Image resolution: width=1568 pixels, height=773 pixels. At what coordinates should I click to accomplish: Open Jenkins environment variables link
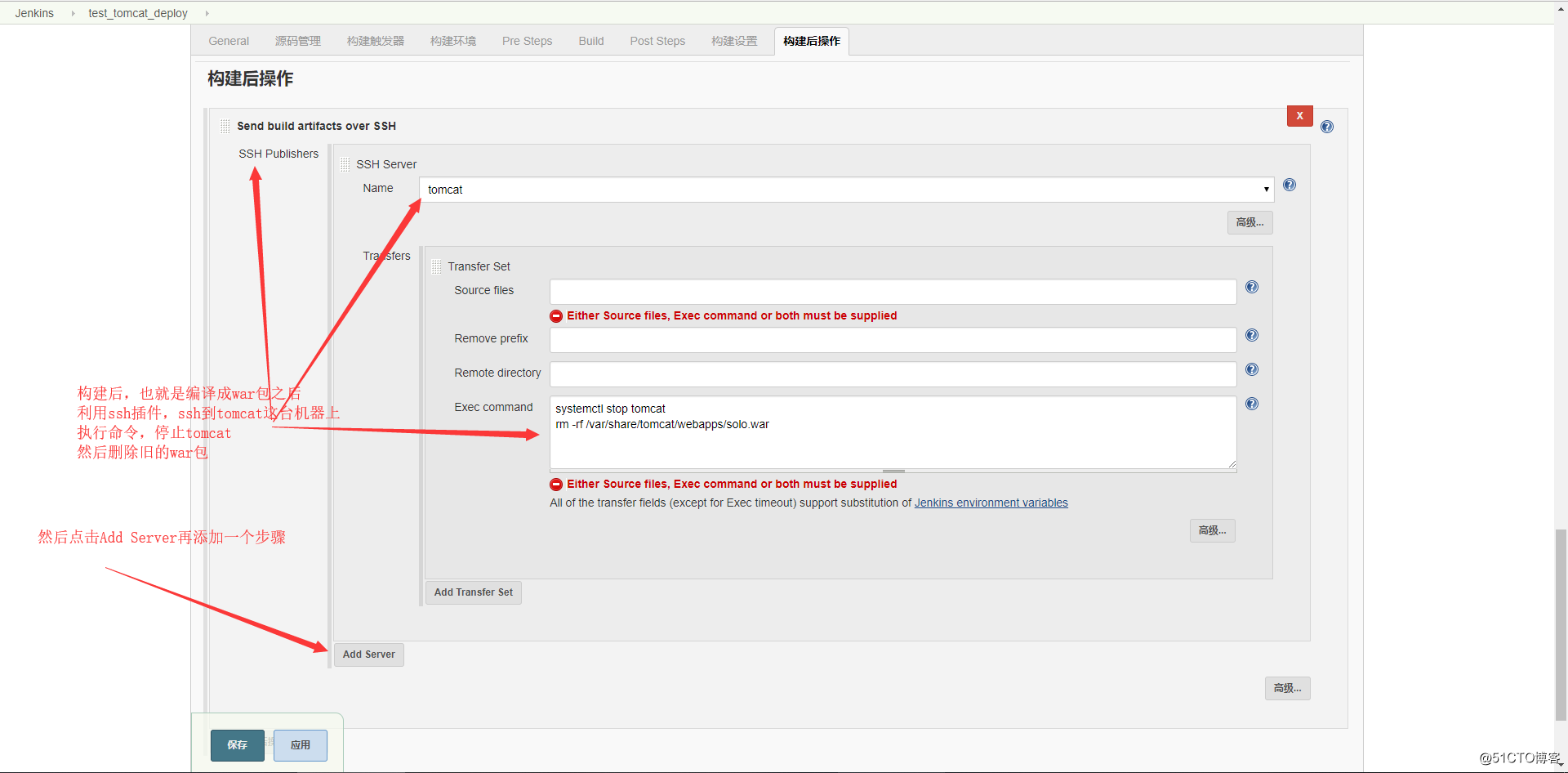991,503
